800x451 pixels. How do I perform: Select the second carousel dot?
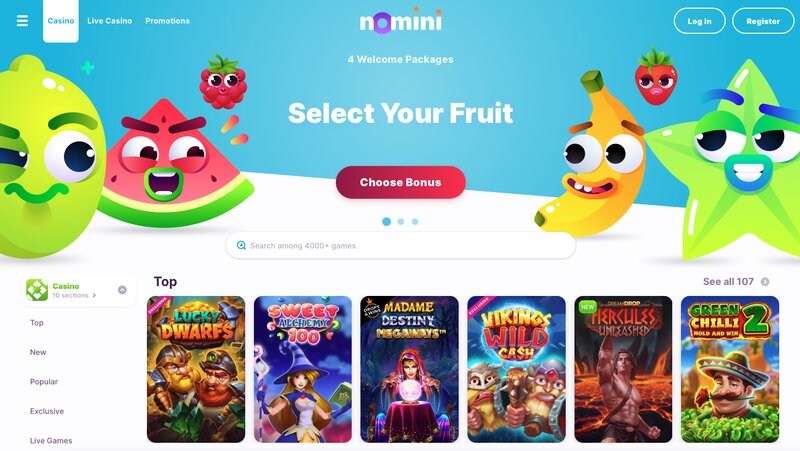pyautogui.click(x=401, y=221)
